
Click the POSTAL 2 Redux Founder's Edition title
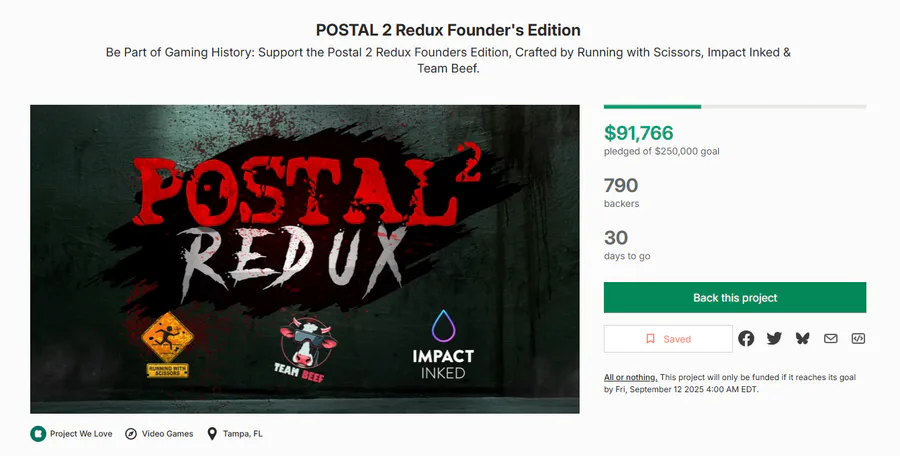click(448, 30)
